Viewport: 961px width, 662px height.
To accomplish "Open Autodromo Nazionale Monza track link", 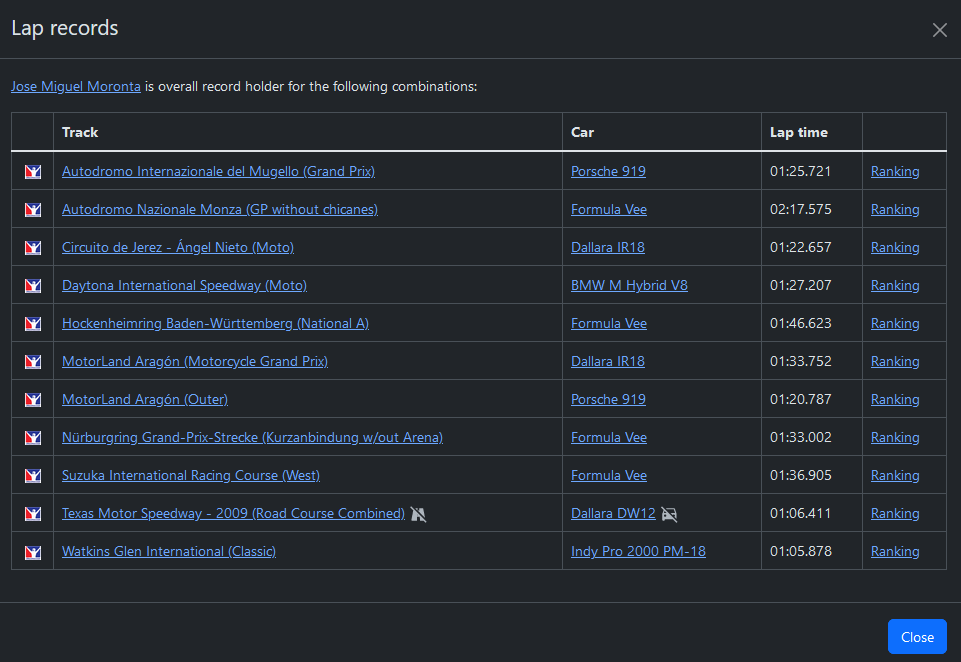I will (x=219, y=210).
